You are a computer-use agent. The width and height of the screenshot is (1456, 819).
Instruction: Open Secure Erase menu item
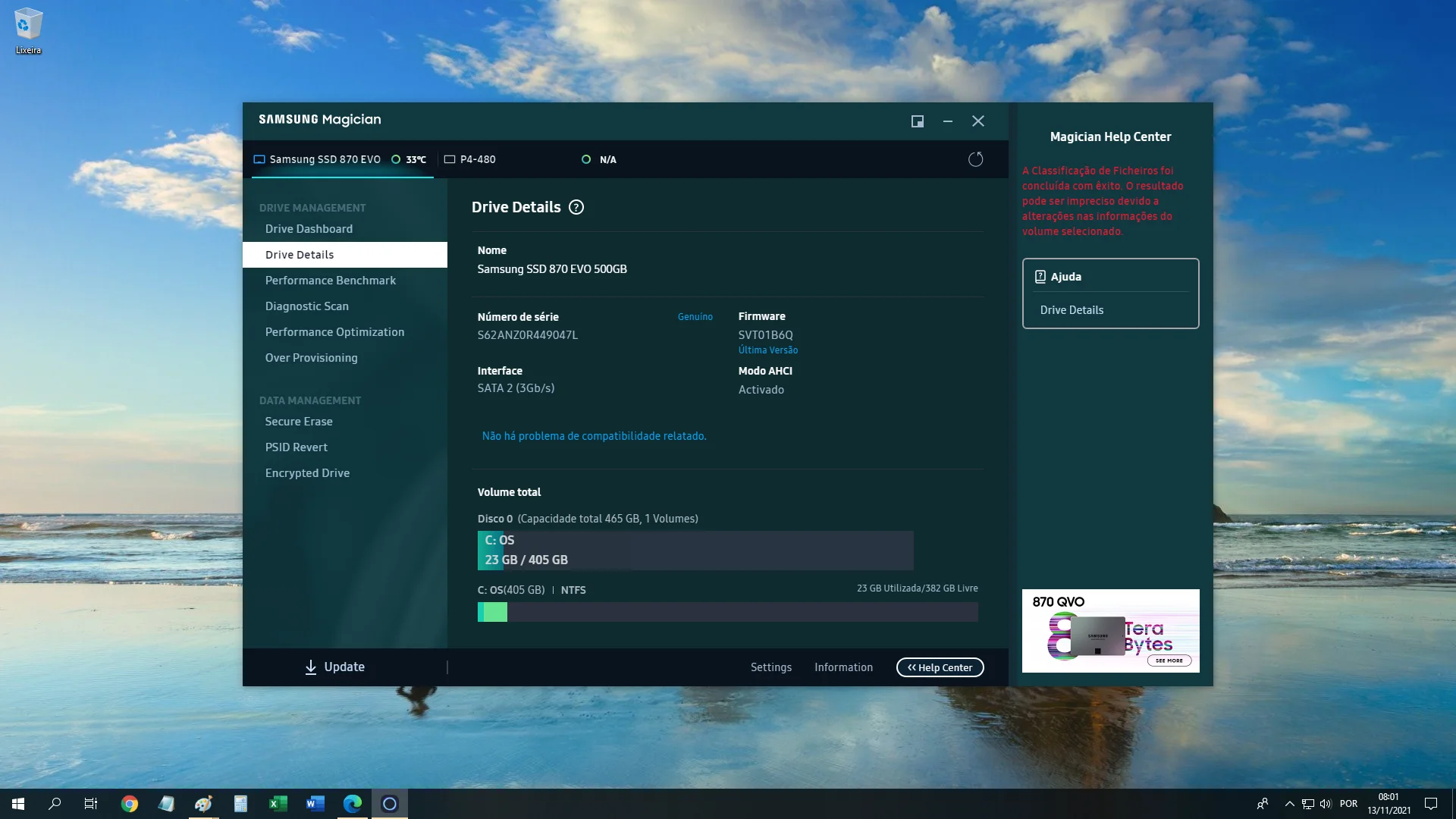[299, 422]
